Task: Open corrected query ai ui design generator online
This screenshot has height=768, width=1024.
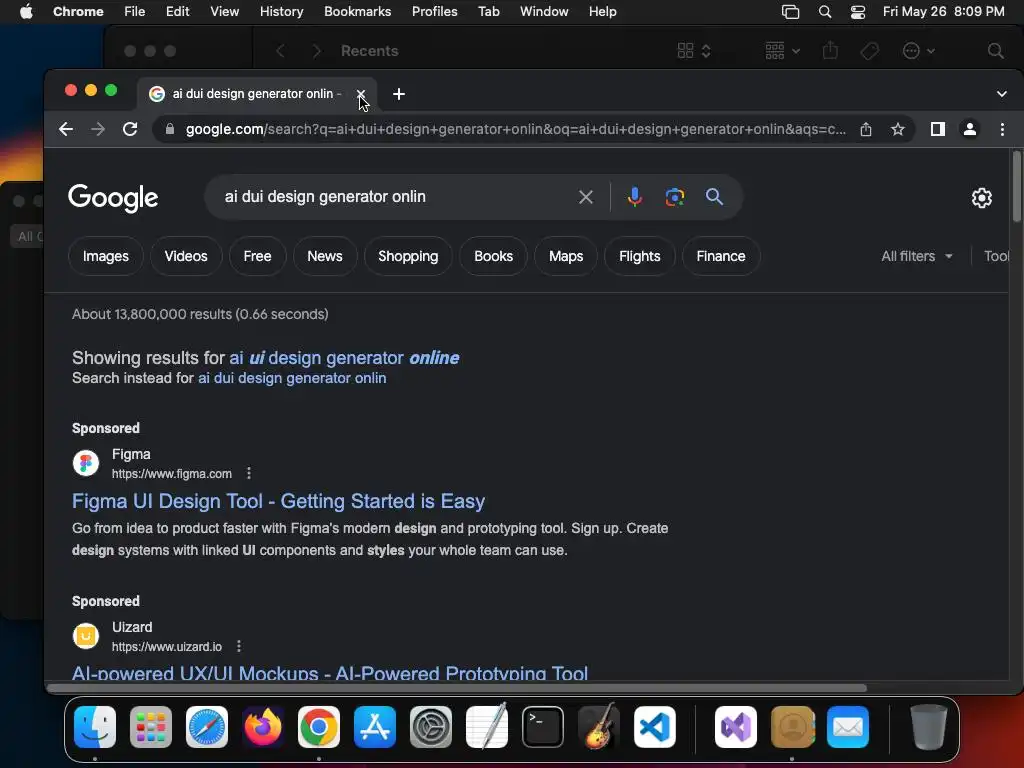Action: click(344, 358)
